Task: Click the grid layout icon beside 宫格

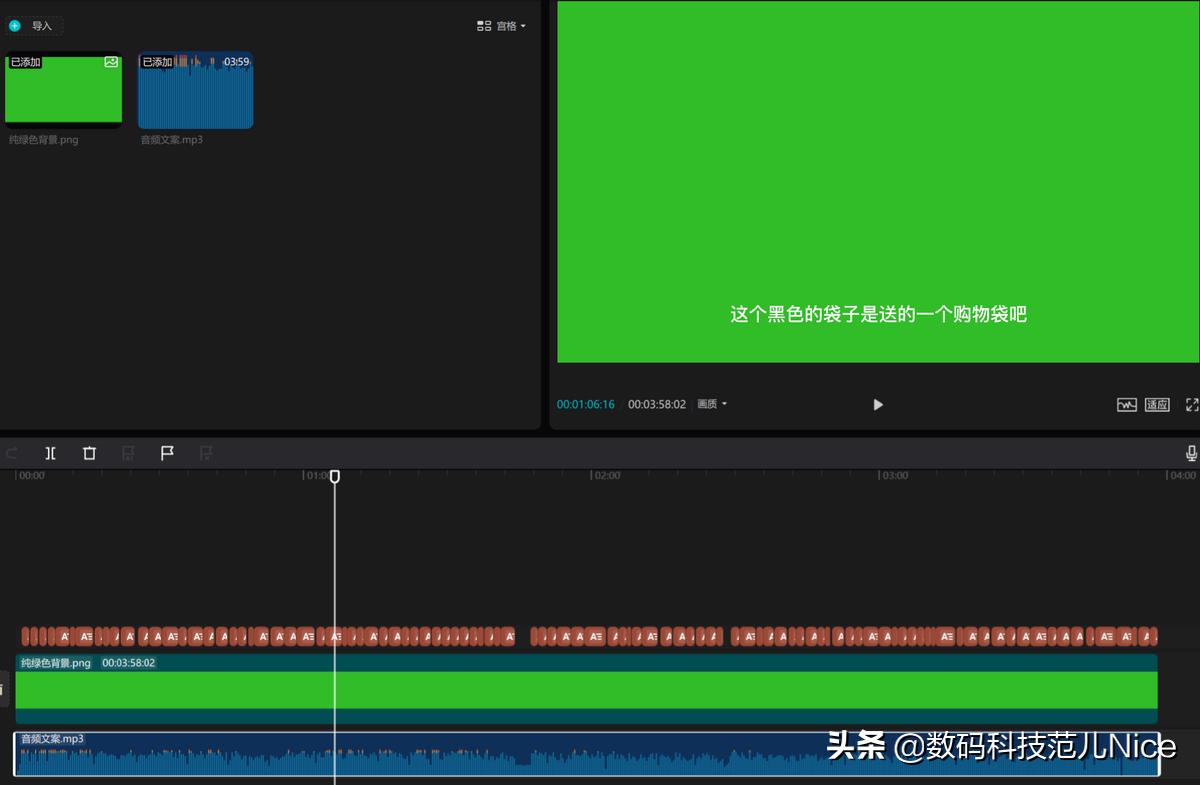Action: [x=484, y=25]
